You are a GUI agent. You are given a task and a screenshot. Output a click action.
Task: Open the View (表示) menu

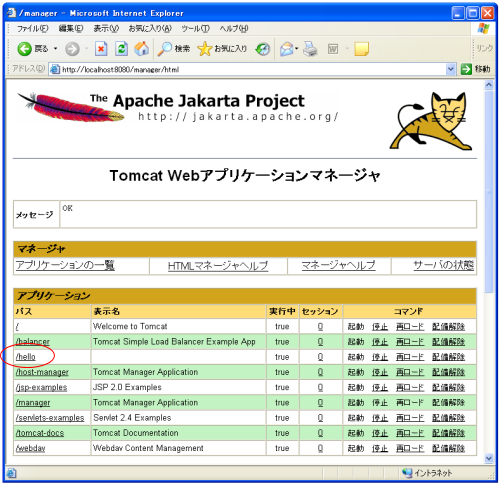pos(106,29)
